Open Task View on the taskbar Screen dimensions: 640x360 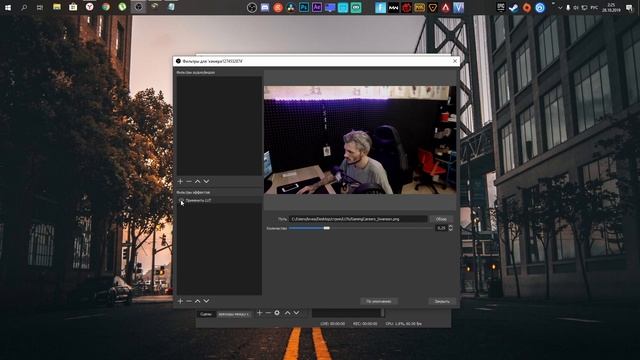pos(40,7)
